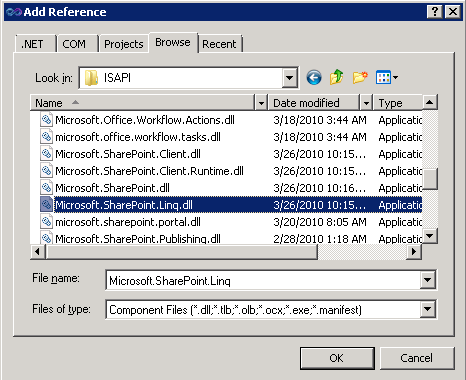Expand the Look in ISAPI dropdown

[x=289, y=78]
